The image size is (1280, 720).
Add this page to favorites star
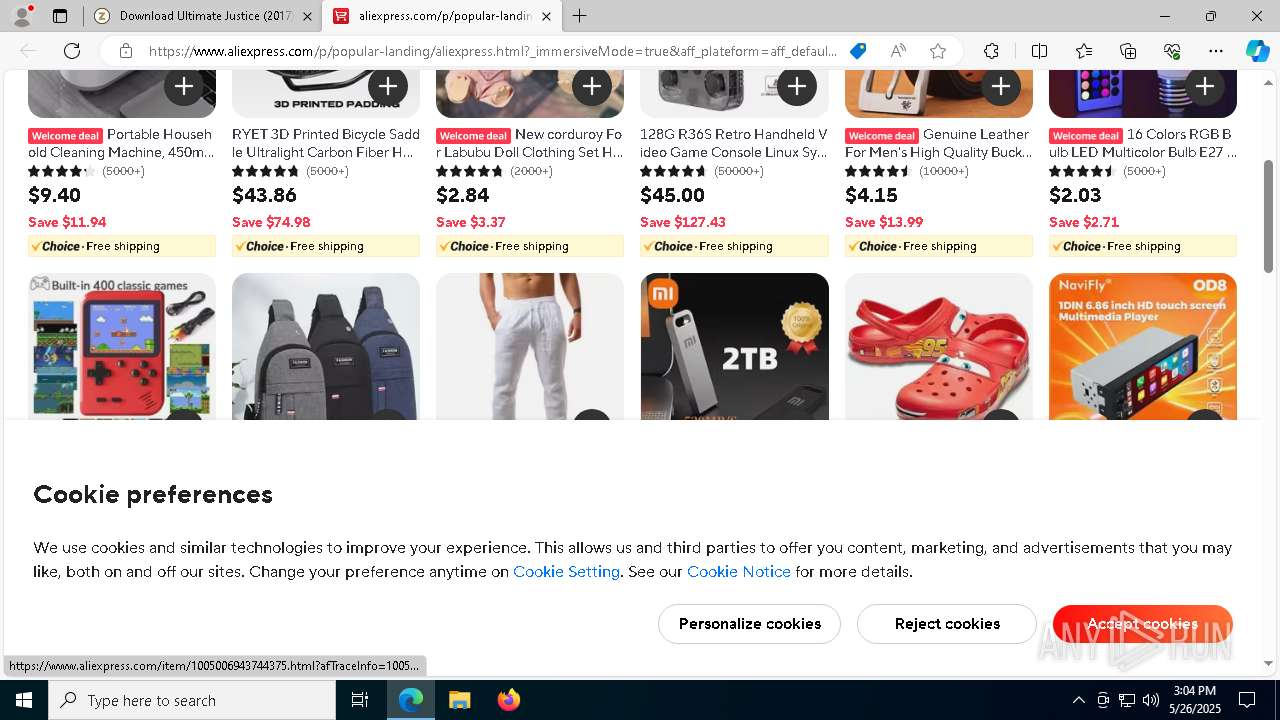point(937,51)
